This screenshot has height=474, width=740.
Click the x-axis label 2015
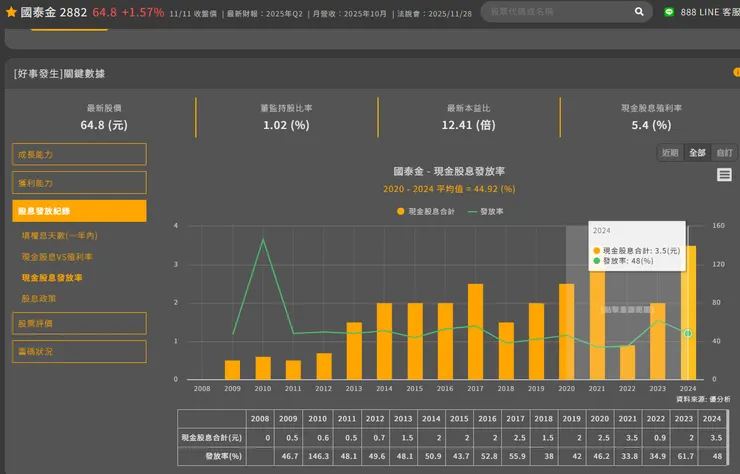pyautogui.click(x=414, y=389)
